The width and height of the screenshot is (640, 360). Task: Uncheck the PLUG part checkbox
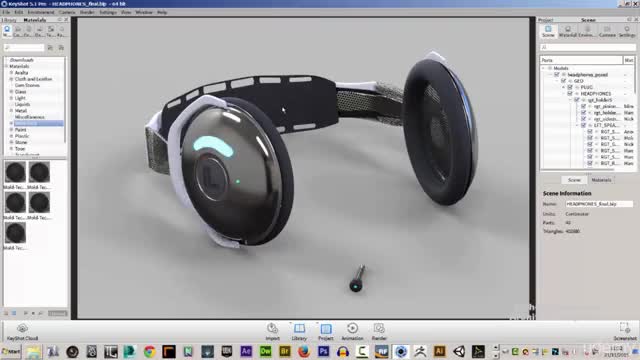pyautogui.click(x=570, y=87)
